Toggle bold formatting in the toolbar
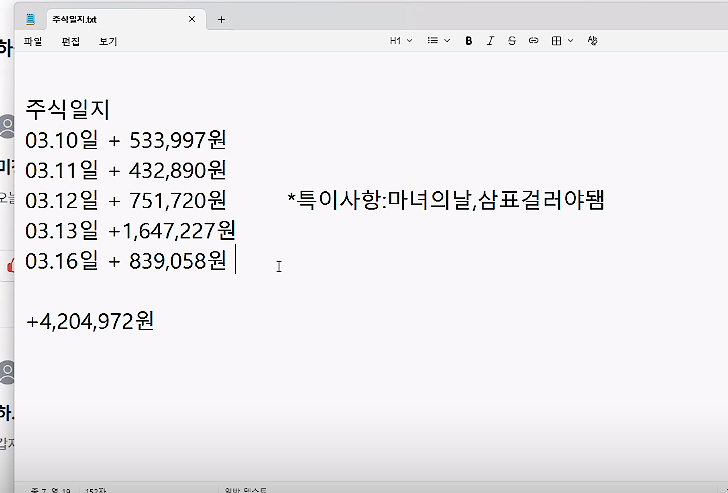728x493 pixels. (468, 41)
